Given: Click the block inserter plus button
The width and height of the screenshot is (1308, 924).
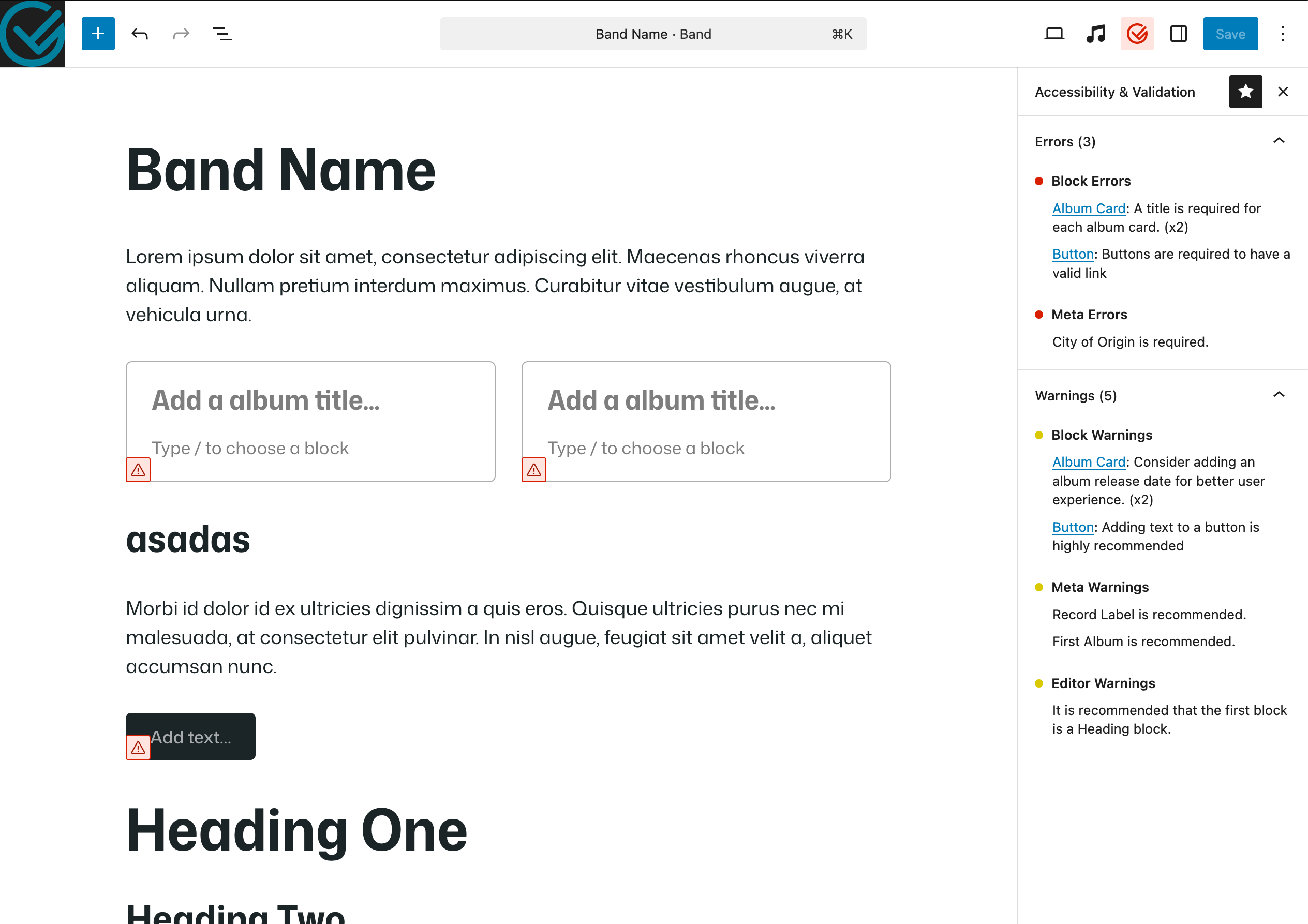Looking at the screenshot, I should pos(98,34).
